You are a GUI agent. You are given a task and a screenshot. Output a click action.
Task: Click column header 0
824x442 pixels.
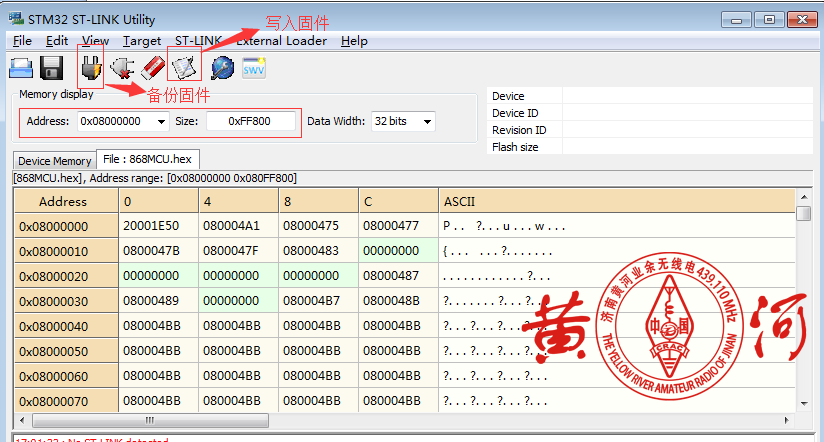tap(159, 201)
